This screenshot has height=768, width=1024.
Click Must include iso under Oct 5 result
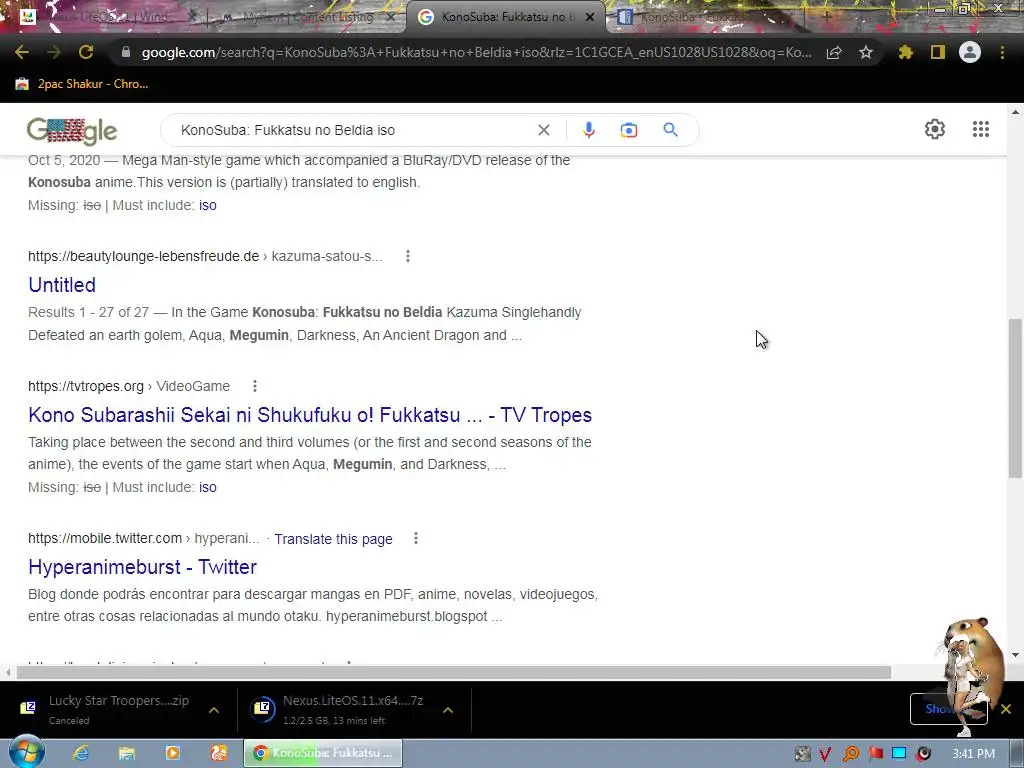(x=208, y=205)
